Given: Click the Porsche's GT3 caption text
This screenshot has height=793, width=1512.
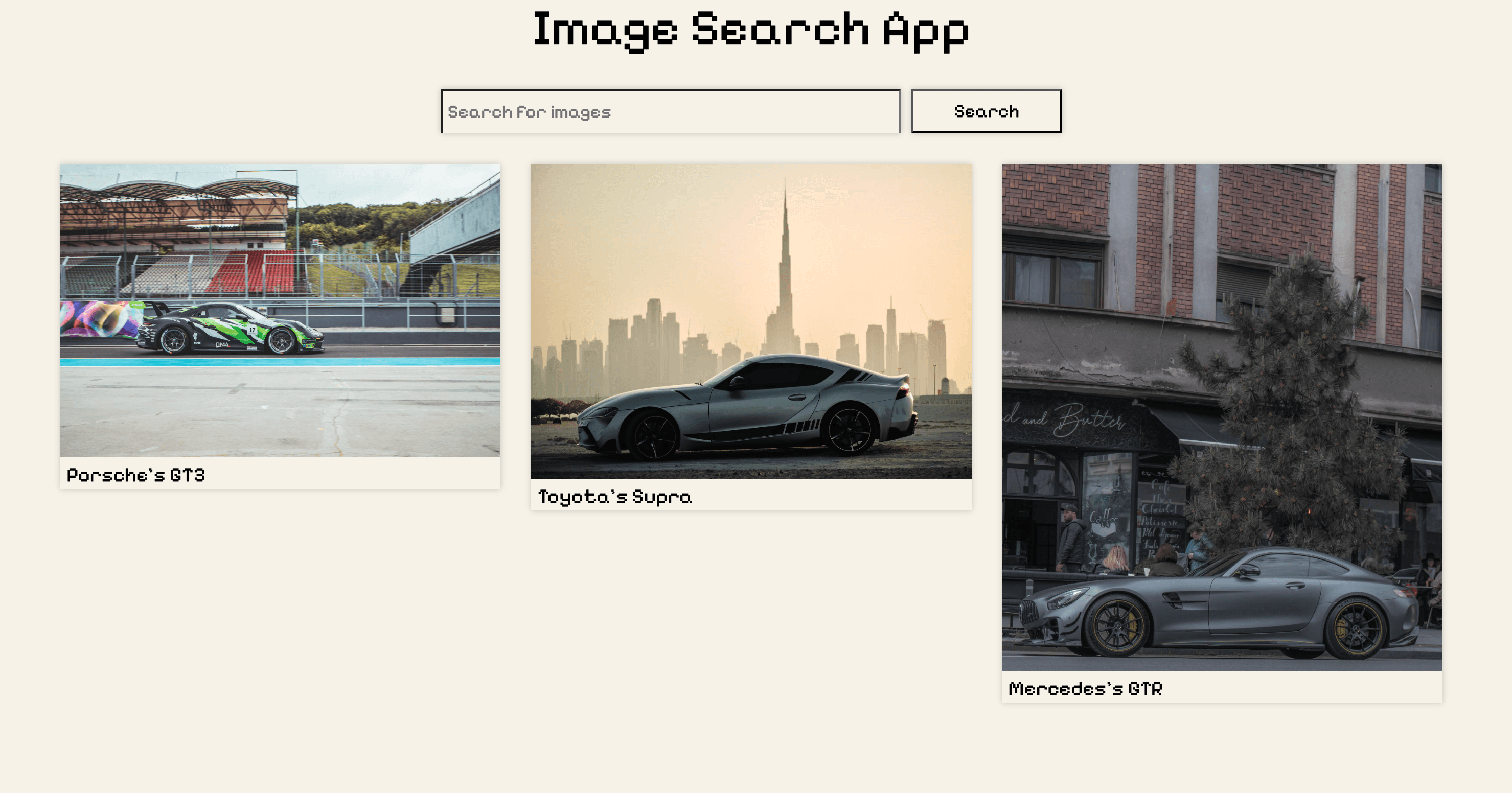Looking at the screenshot, I should pos(136,476).
